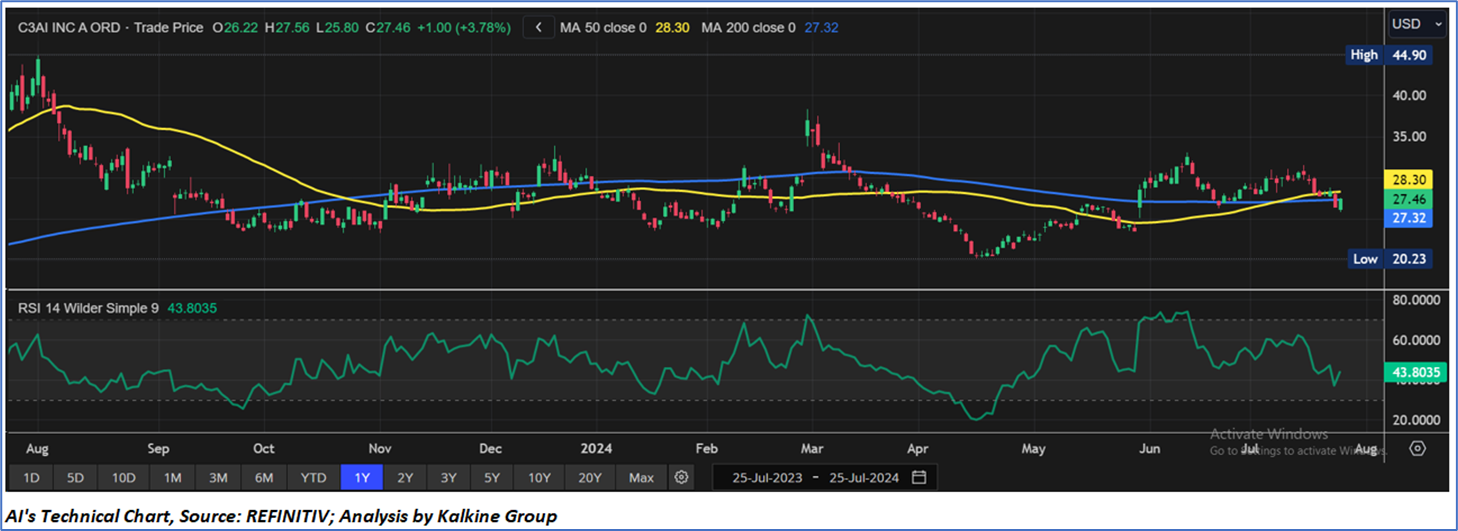The image size is (1458, 531).
Task: Click the chart target icon beside the time axis
Action: [1417, 449]
